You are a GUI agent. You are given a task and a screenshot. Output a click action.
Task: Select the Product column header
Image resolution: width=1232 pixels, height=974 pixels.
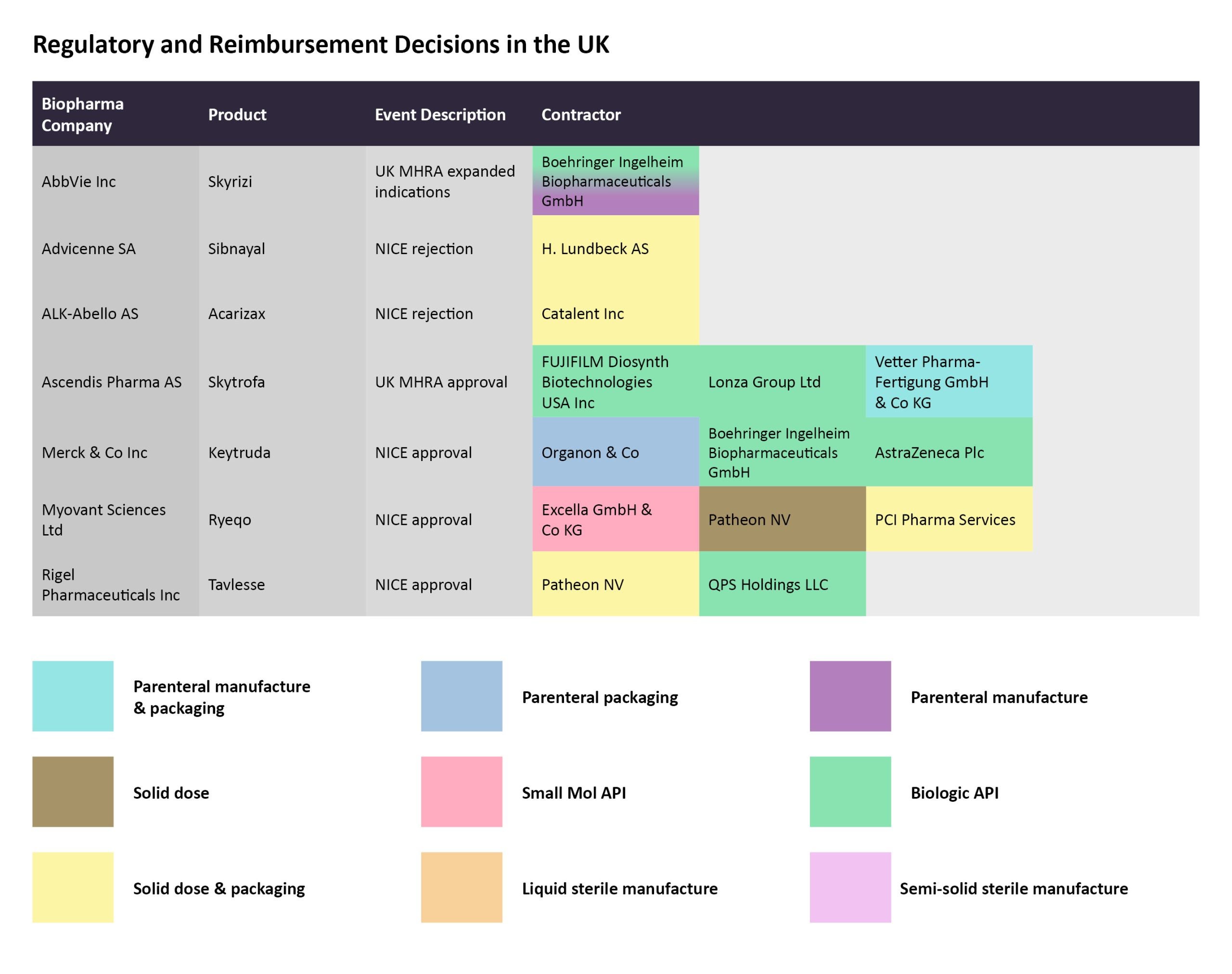237,115
